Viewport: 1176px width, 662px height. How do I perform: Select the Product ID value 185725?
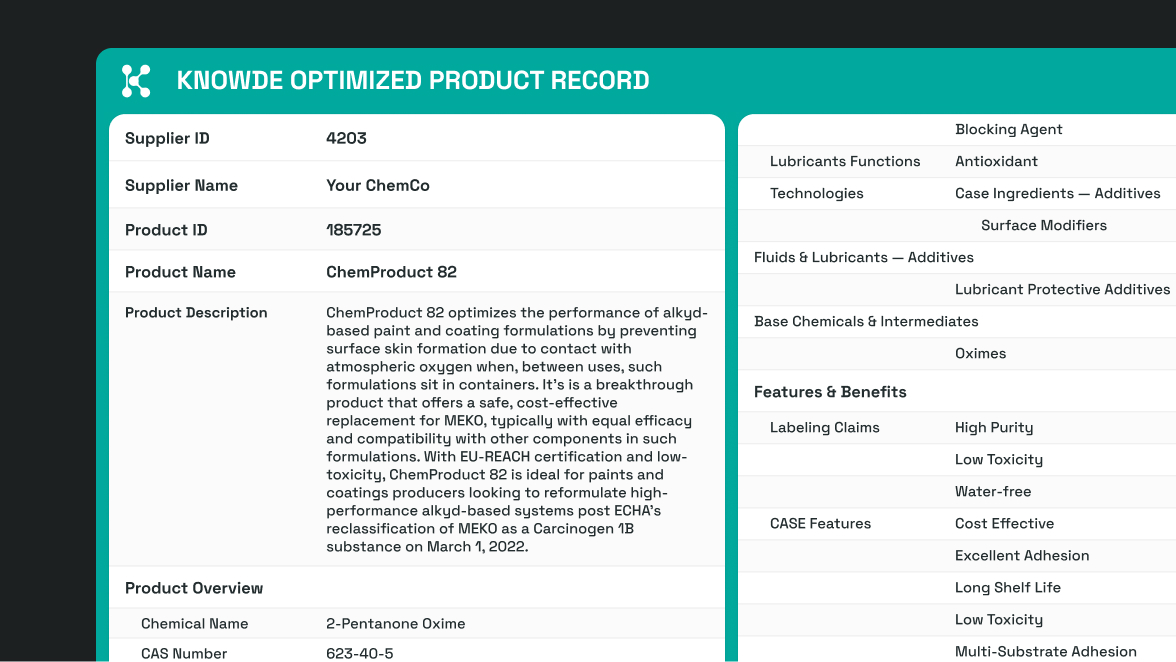point(353,230)
